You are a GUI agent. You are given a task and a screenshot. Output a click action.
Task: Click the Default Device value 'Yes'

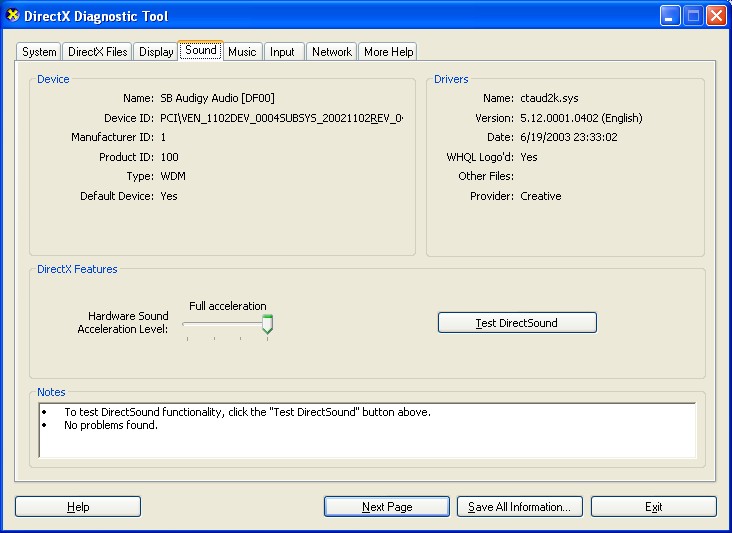(x=169, y=196)
